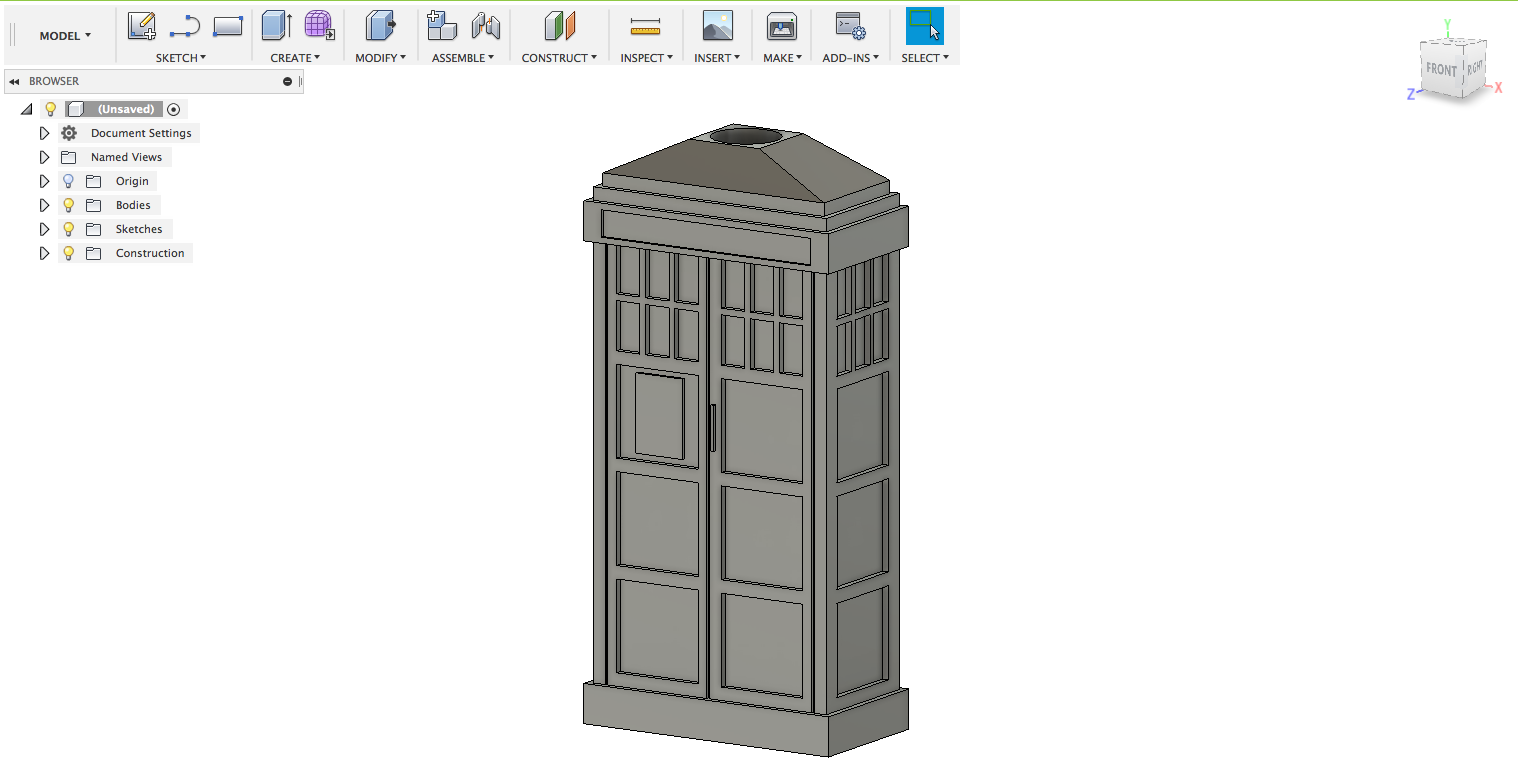Screen dimensions: 1518x777
Task: Expand the Construction tree node
Action: [44, 253]
